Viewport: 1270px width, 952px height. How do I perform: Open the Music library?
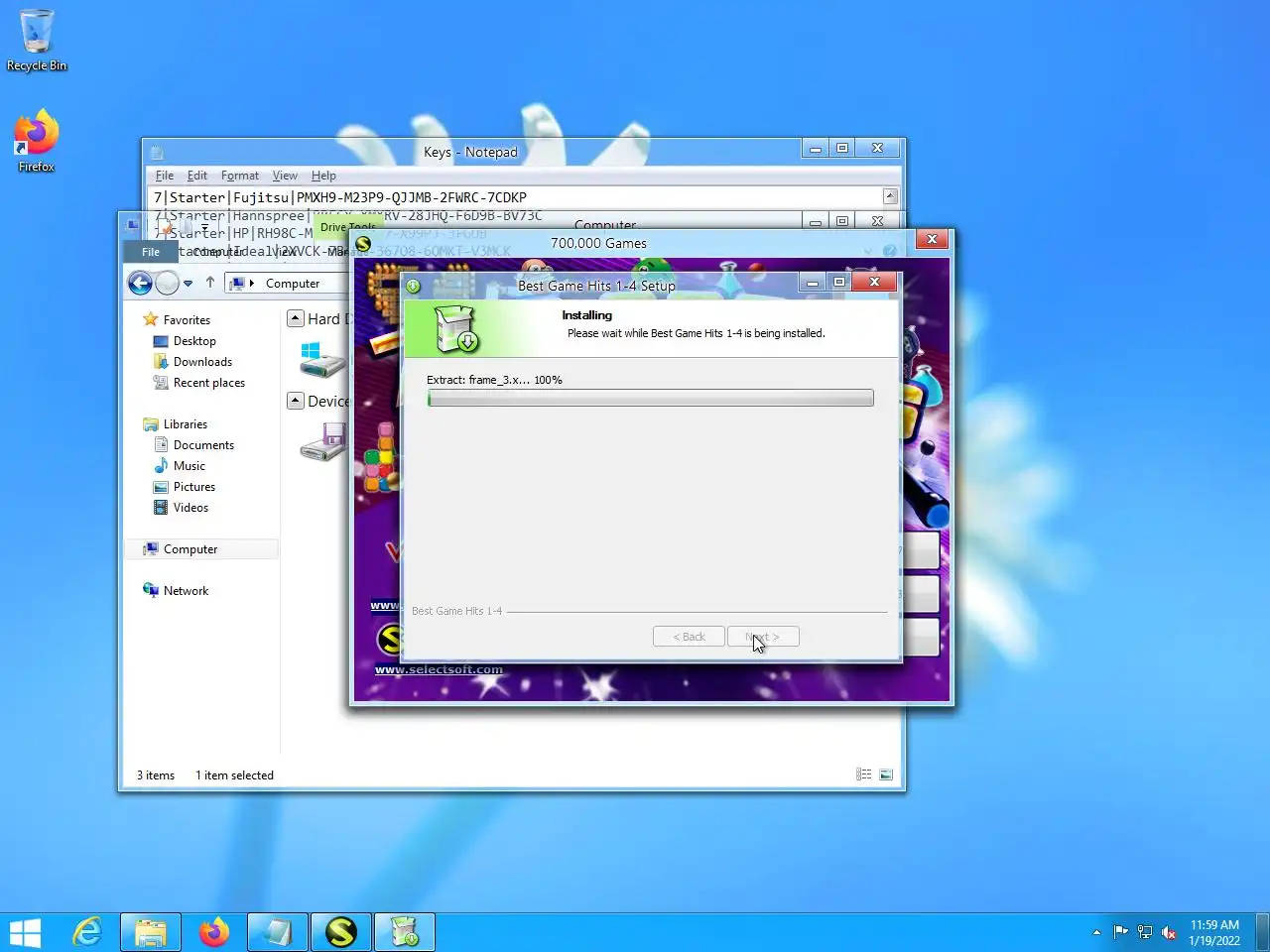point(190,465)
